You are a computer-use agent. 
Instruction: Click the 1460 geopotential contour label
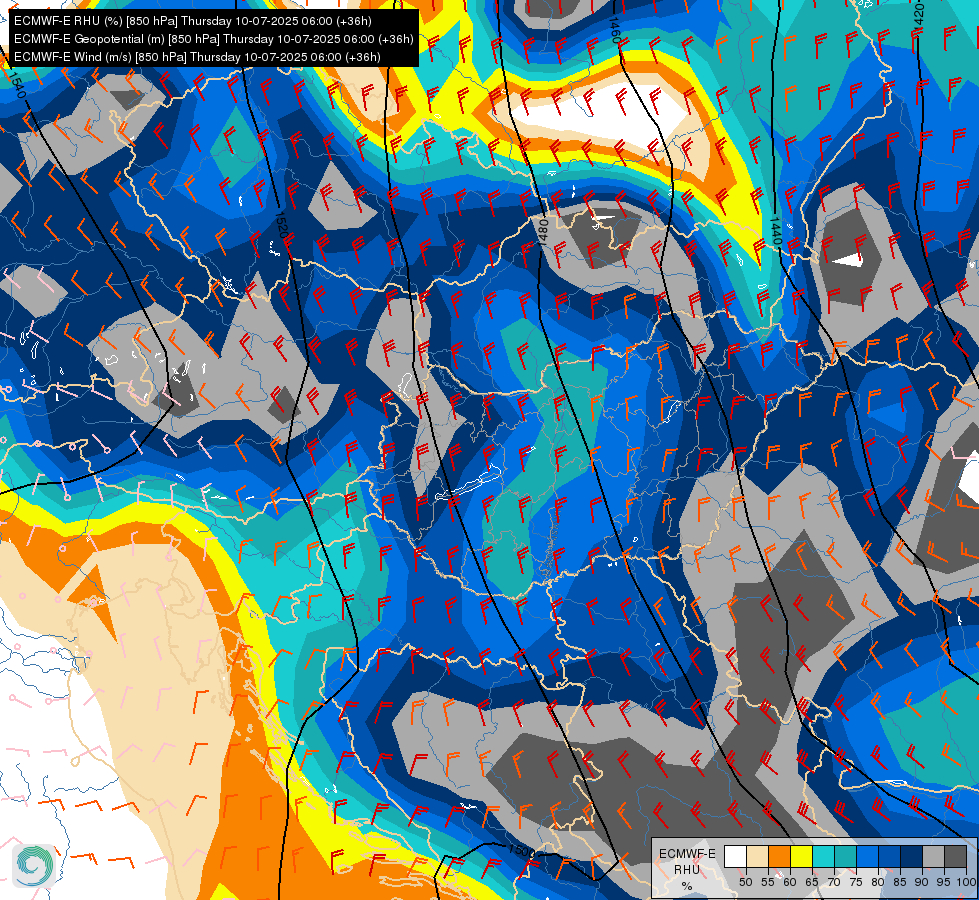point(614,29)
